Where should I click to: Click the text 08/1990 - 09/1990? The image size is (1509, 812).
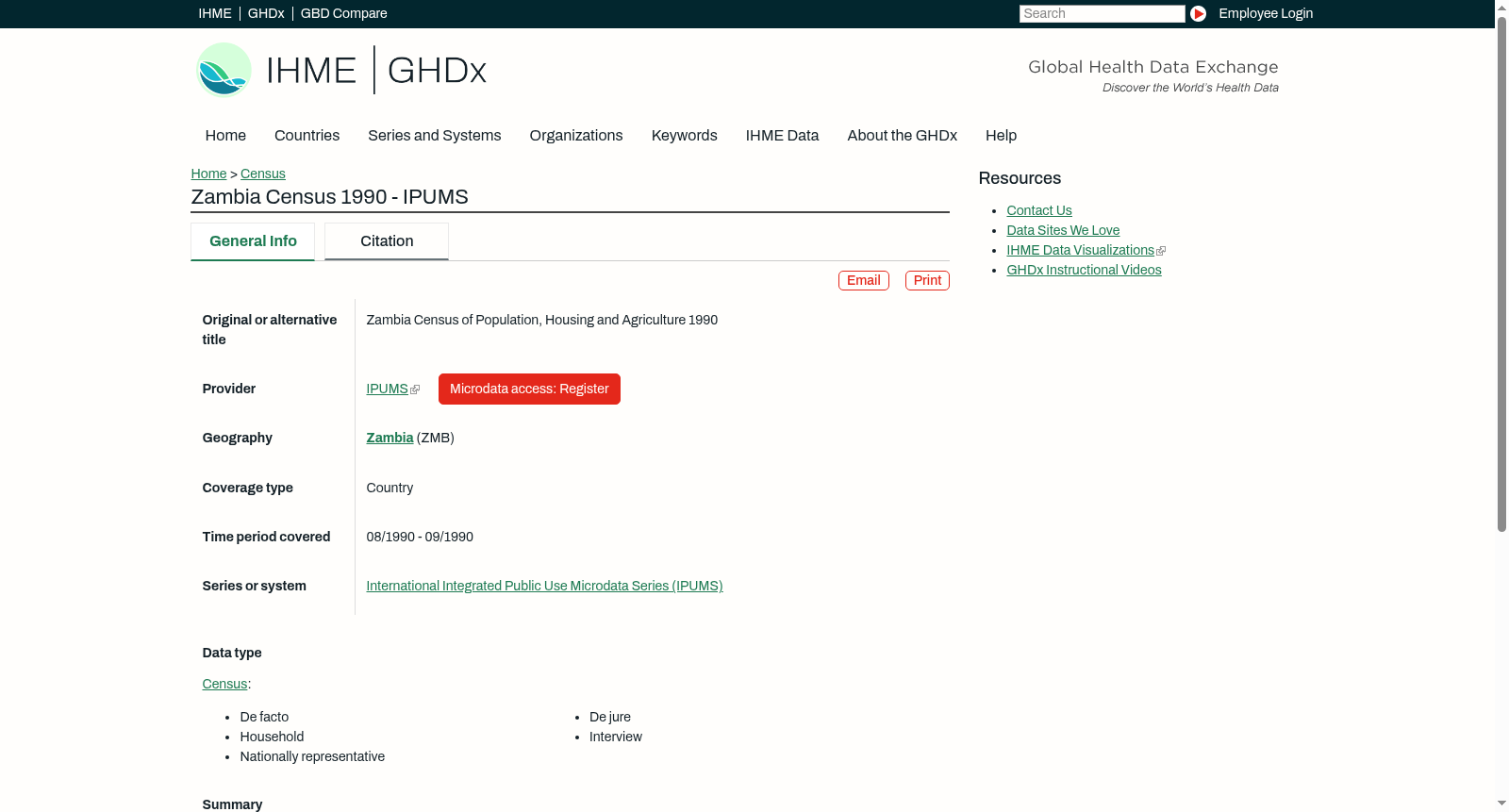coord(420,537)
